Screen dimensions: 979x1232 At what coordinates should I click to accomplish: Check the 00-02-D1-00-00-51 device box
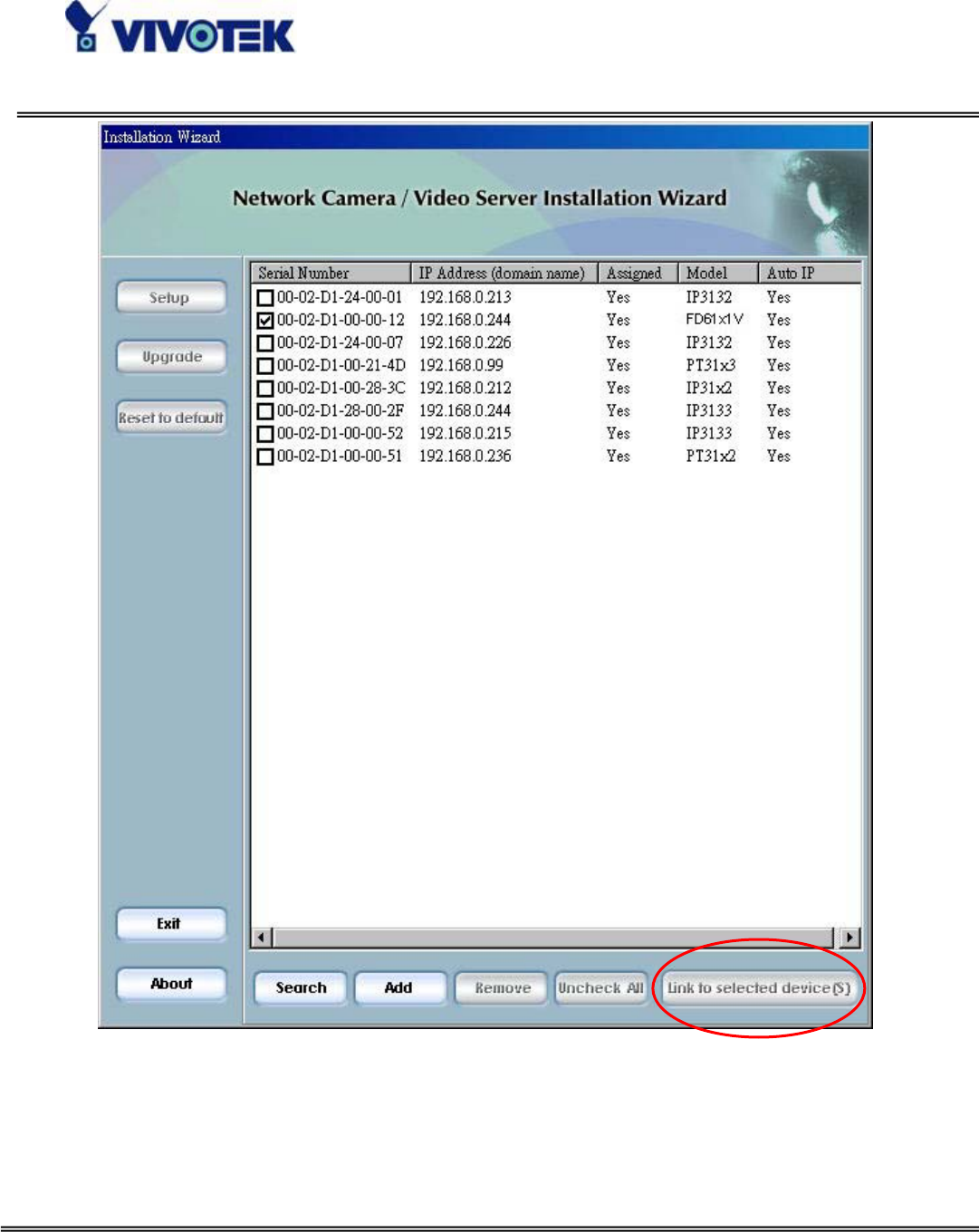coord(265,457)
